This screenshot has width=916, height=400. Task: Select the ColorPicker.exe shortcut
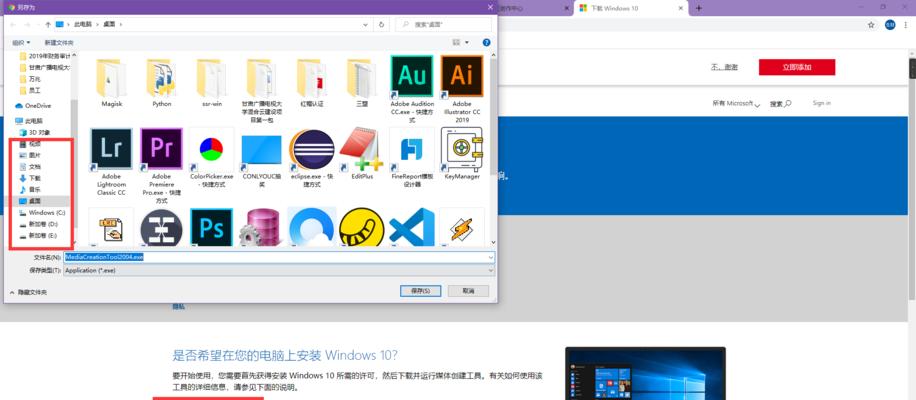pyautogui.click(x=211, y=158)
